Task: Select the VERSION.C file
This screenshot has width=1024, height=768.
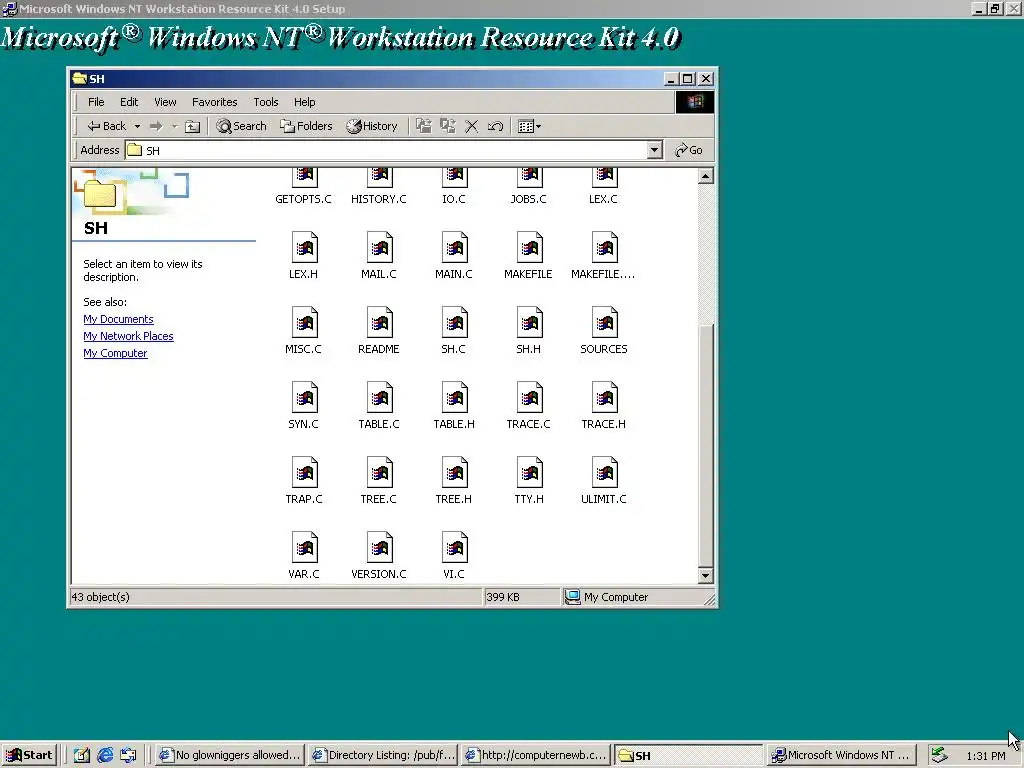Action: click(379, 556)
